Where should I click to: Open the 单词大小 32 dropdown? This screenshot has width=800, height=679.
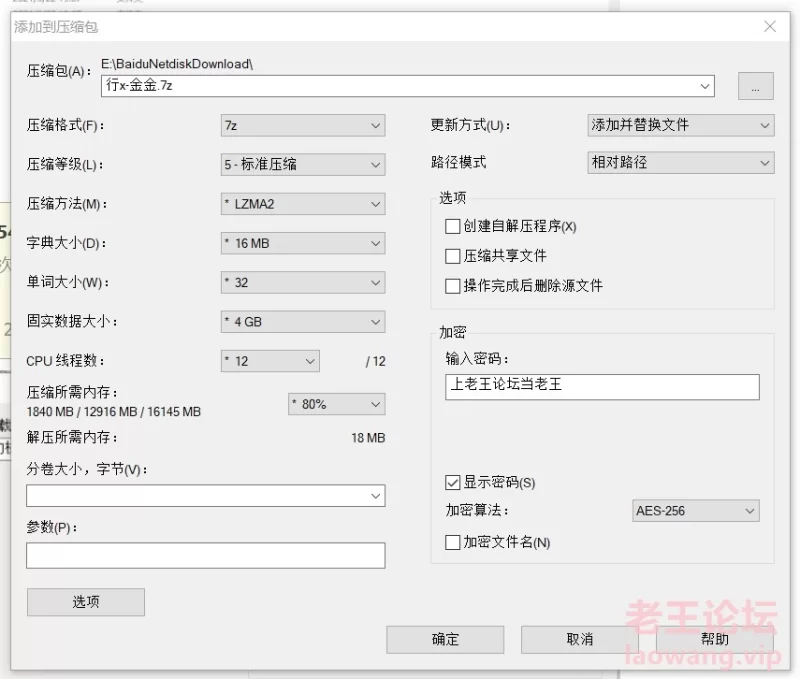click(x=303, y=283)
